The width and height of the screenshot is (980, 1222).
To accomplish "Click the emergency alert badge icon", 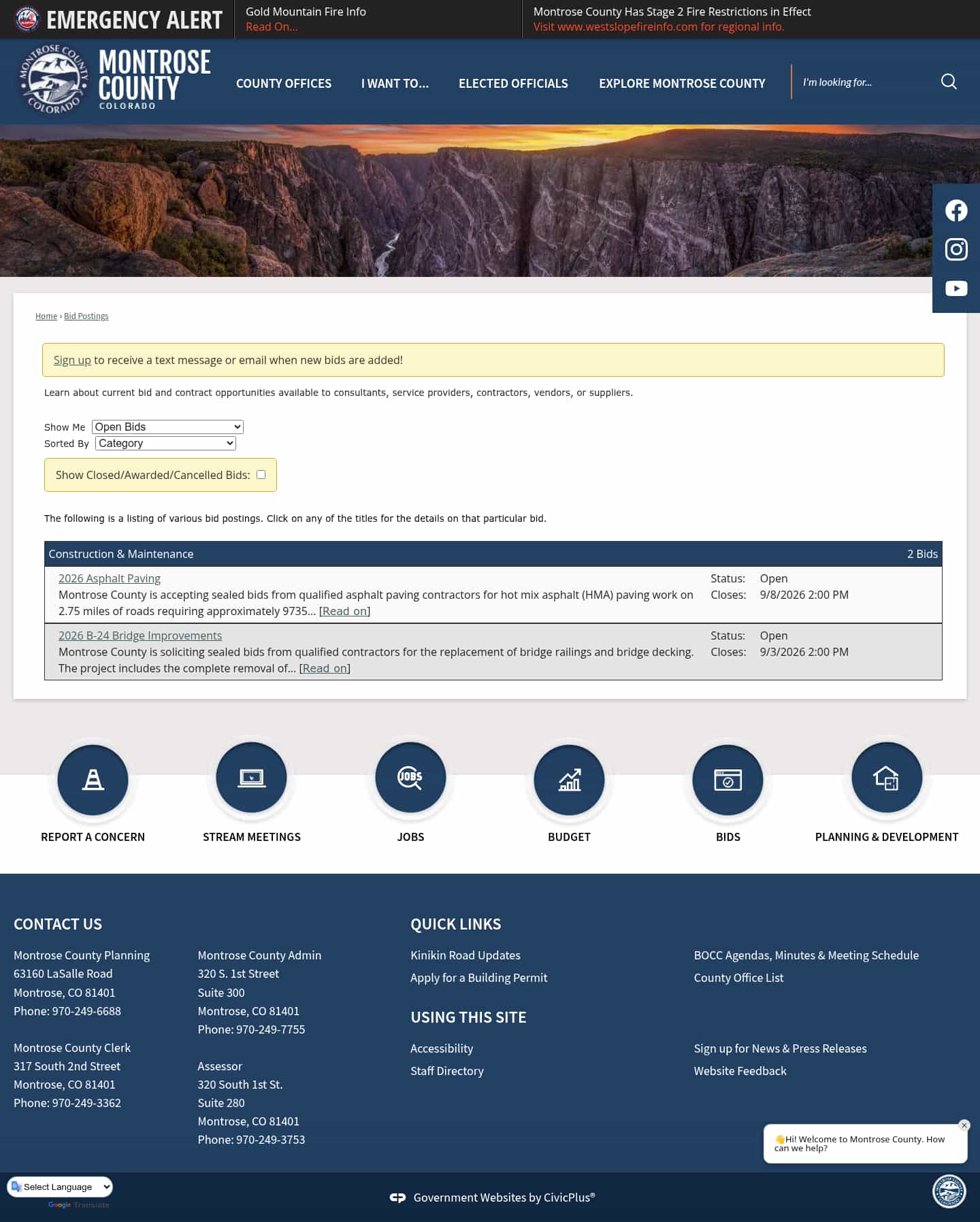I will 27,19.
